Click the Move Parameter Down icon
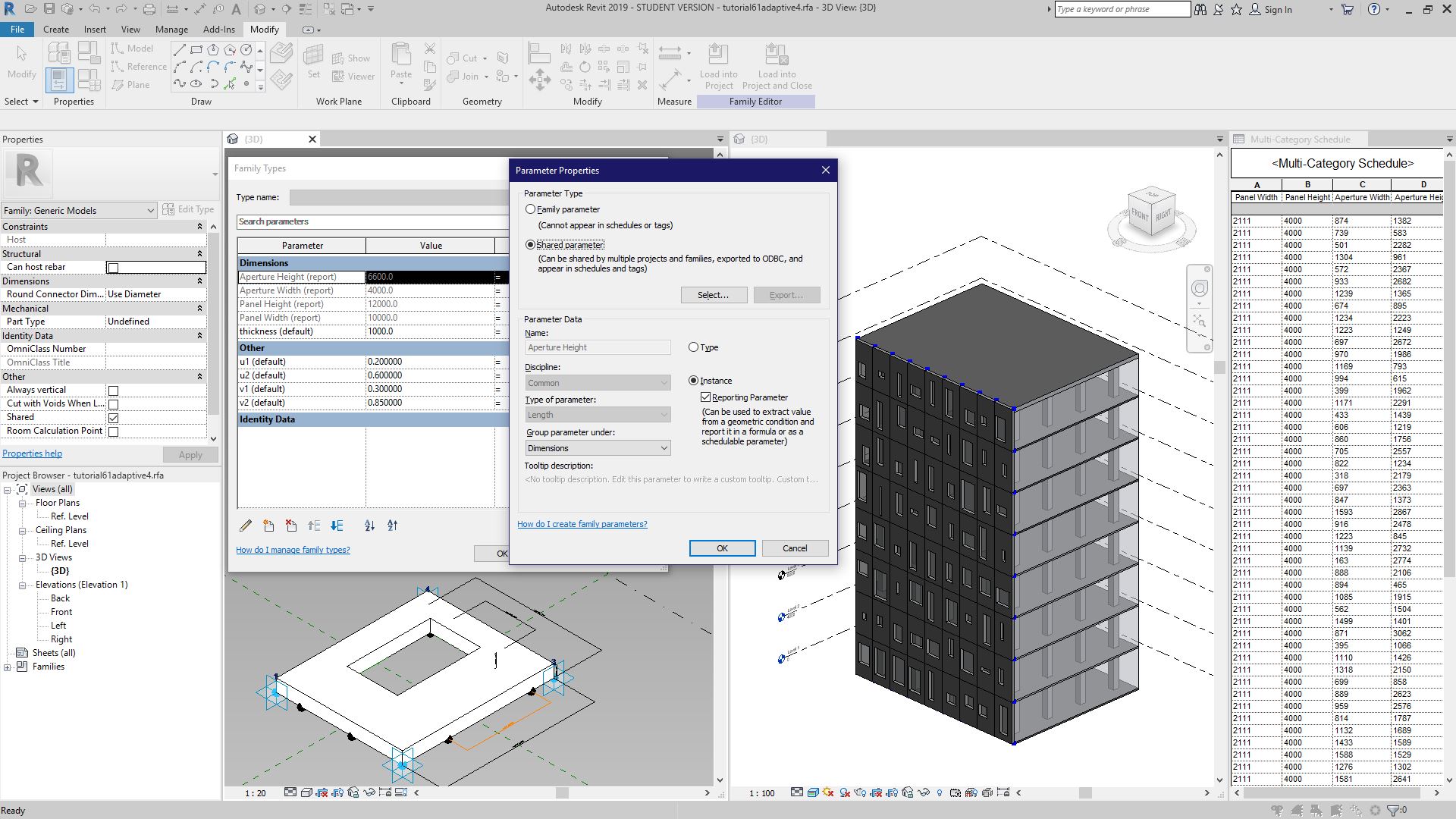The image size is (1456, 819). coord(337,526)
